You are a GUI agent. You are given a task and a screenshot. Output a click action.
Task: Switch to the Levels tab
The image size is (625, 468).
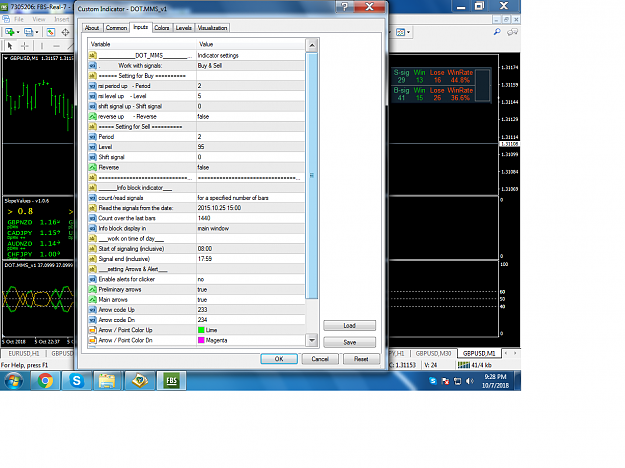183,28
